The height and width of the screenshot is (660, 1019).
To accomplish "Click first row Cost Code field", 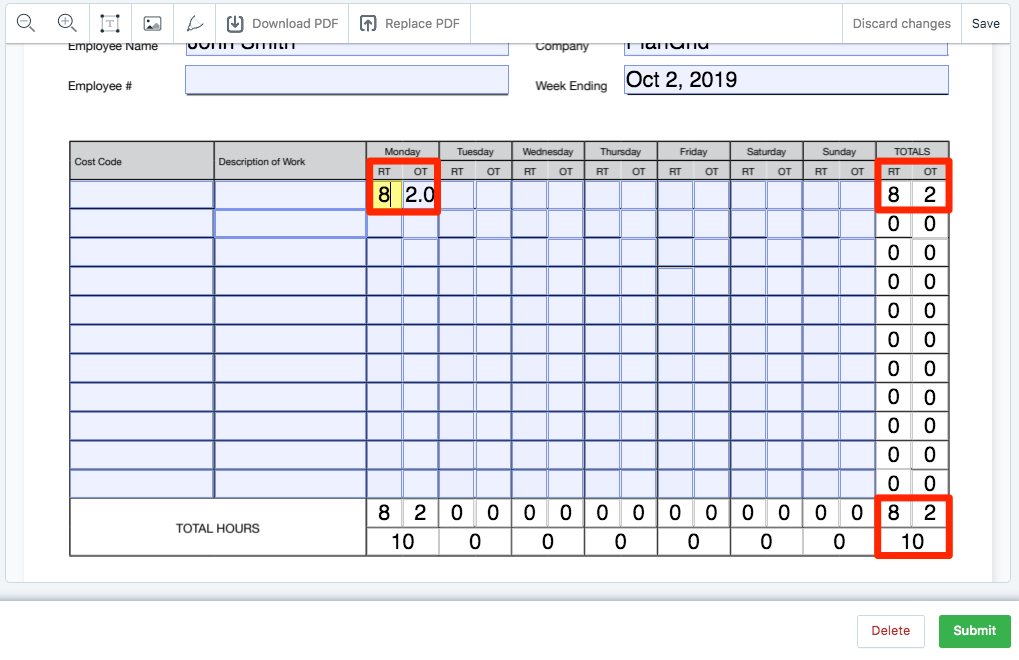I will point(141,195).
